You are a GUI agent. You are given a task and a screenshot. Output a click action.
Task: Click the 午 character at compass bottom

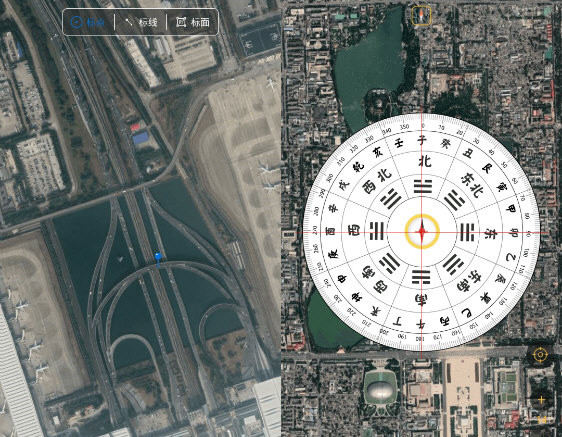tap(421, 324)
